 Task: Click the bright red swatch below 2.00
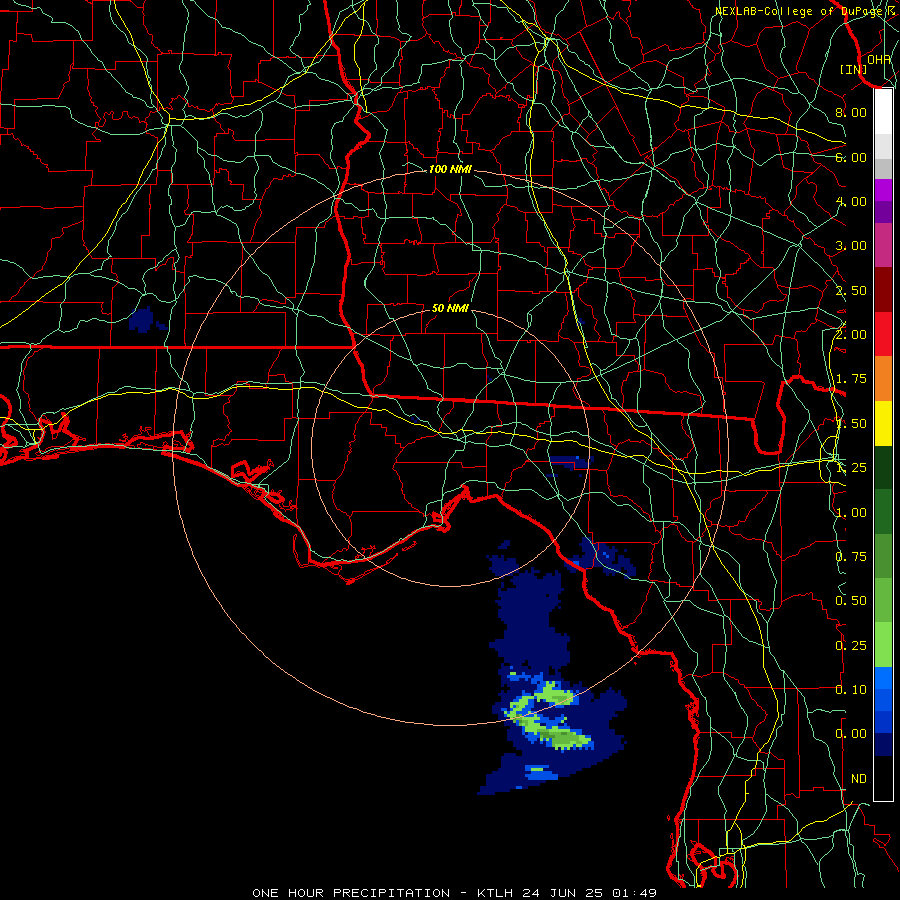point(883,334)
